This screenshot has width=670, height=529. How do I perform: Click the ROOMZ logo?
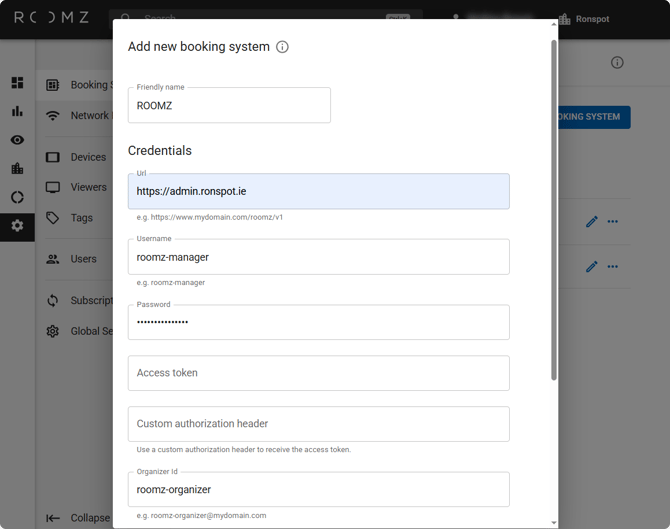coord(51,18)
